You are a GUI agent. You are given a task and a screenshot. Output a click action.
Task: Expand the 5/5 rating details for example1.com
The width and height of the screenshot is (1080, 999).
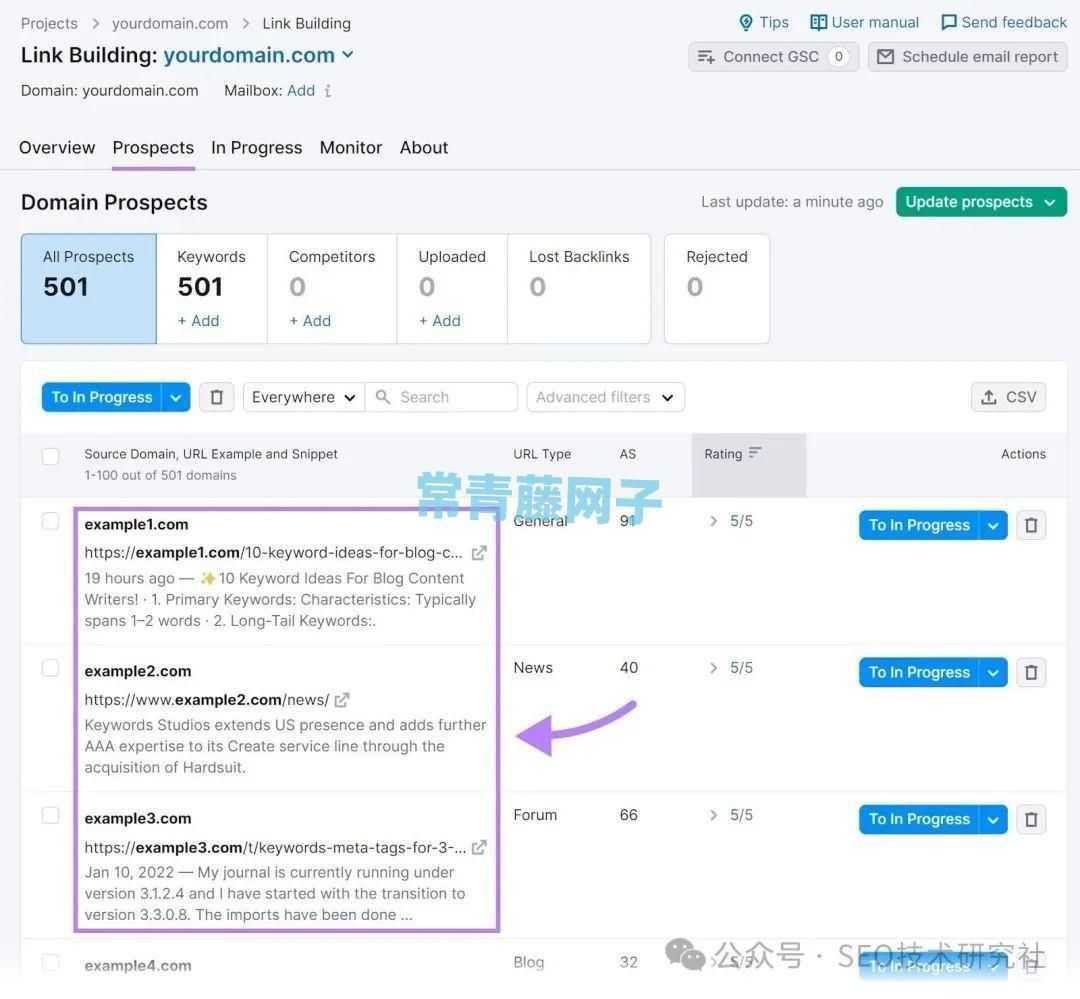tap(714, 522)
